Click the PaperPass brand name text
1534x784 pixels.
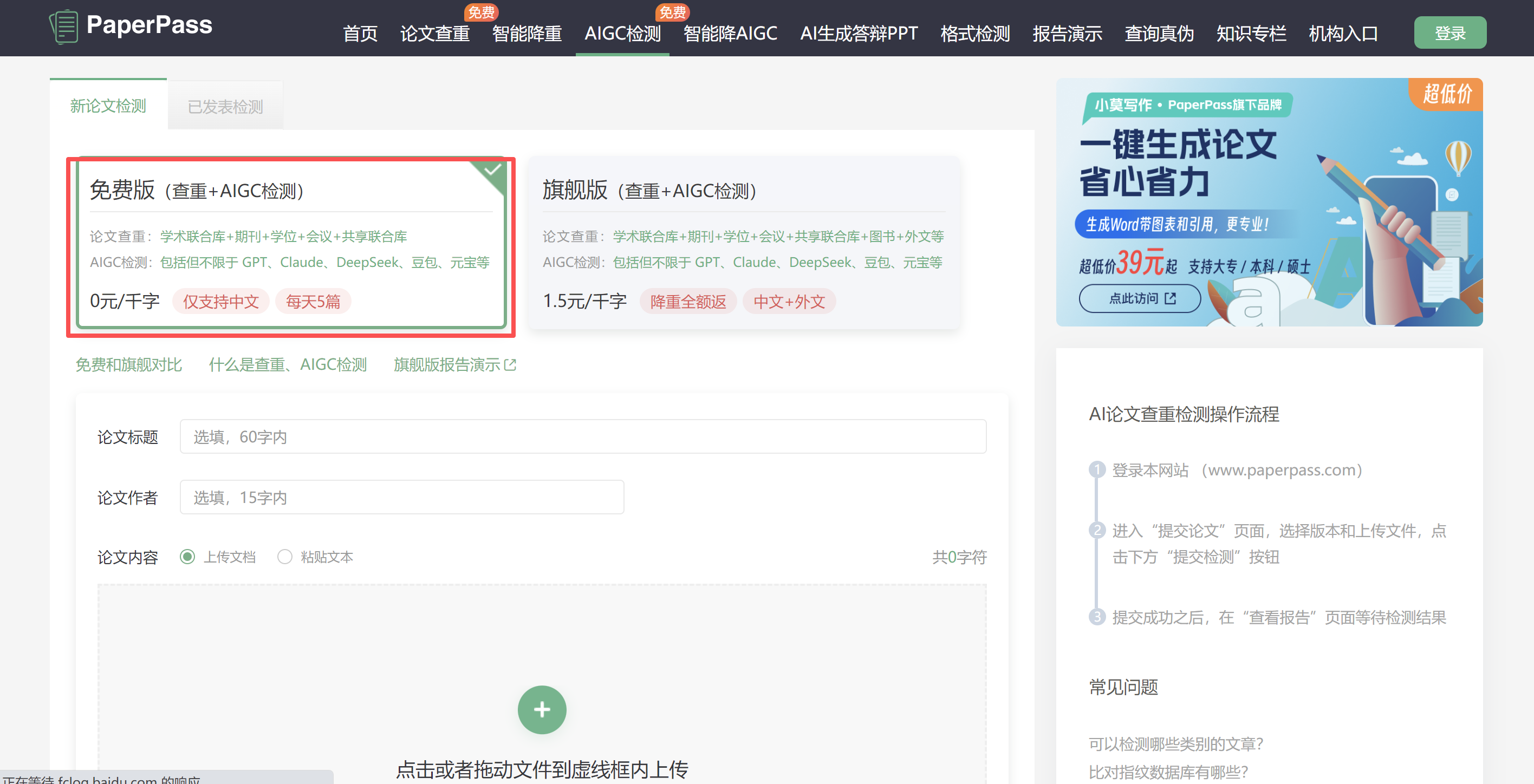(x=149, y=25)
